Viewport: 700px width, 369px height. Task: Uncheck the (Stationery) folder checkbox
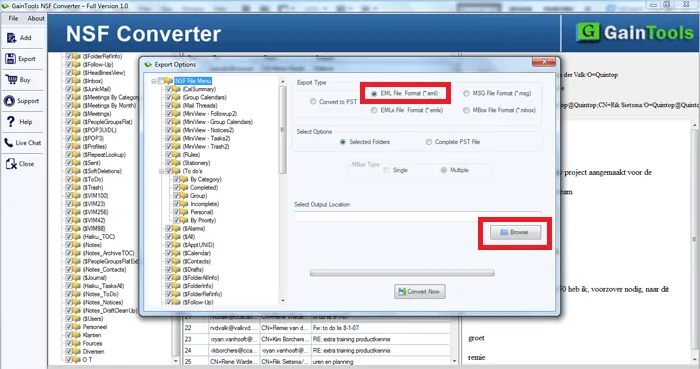tap(169, 163)
